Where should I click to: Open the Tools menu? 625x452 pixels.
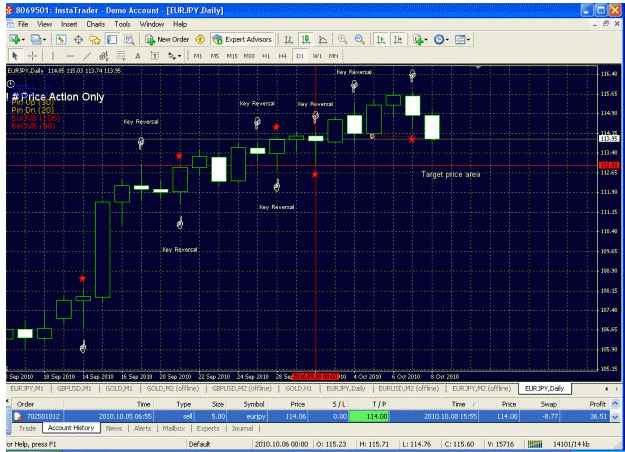coord(122,24)
